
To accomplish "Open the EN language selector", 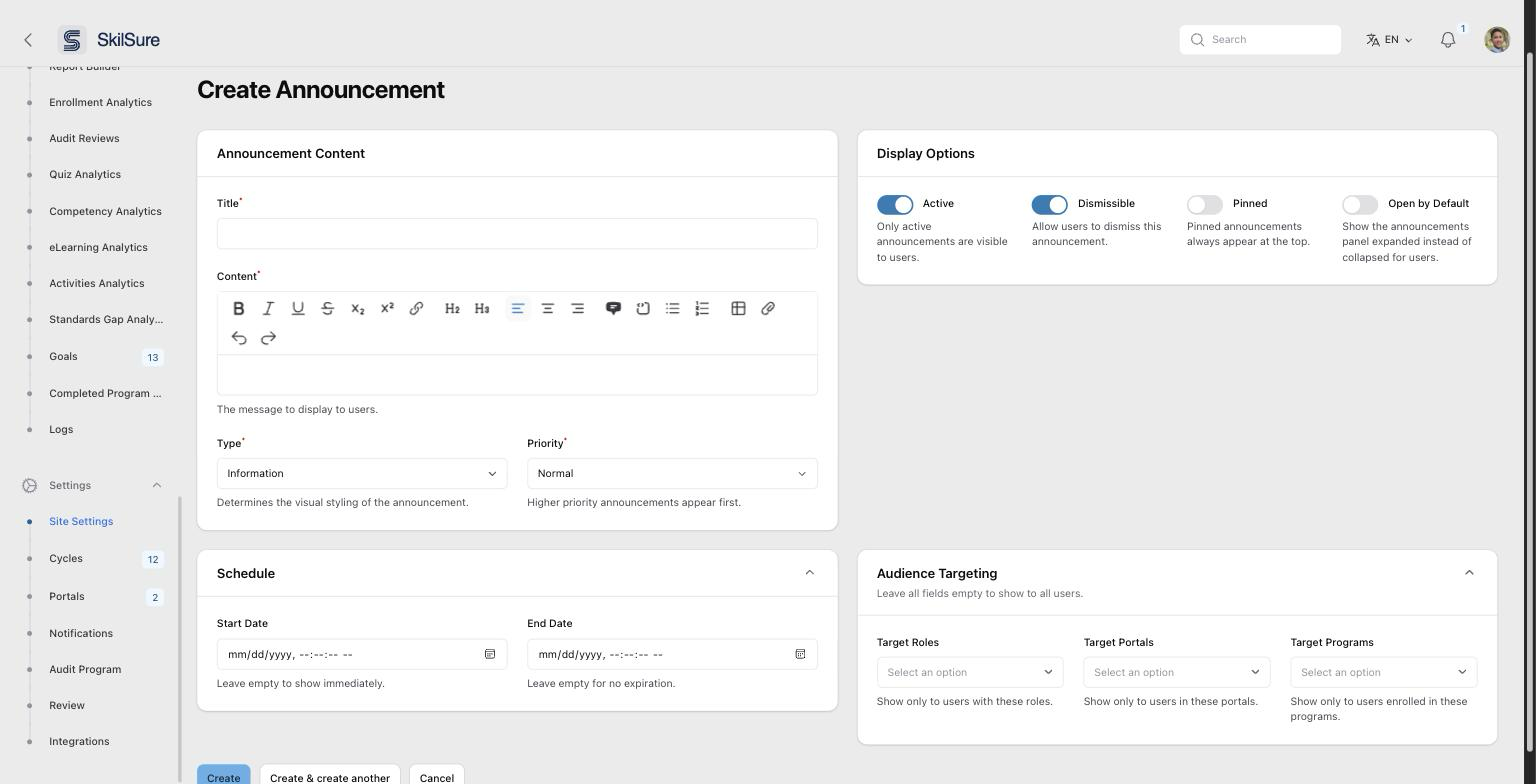I will coord(1390,40).
